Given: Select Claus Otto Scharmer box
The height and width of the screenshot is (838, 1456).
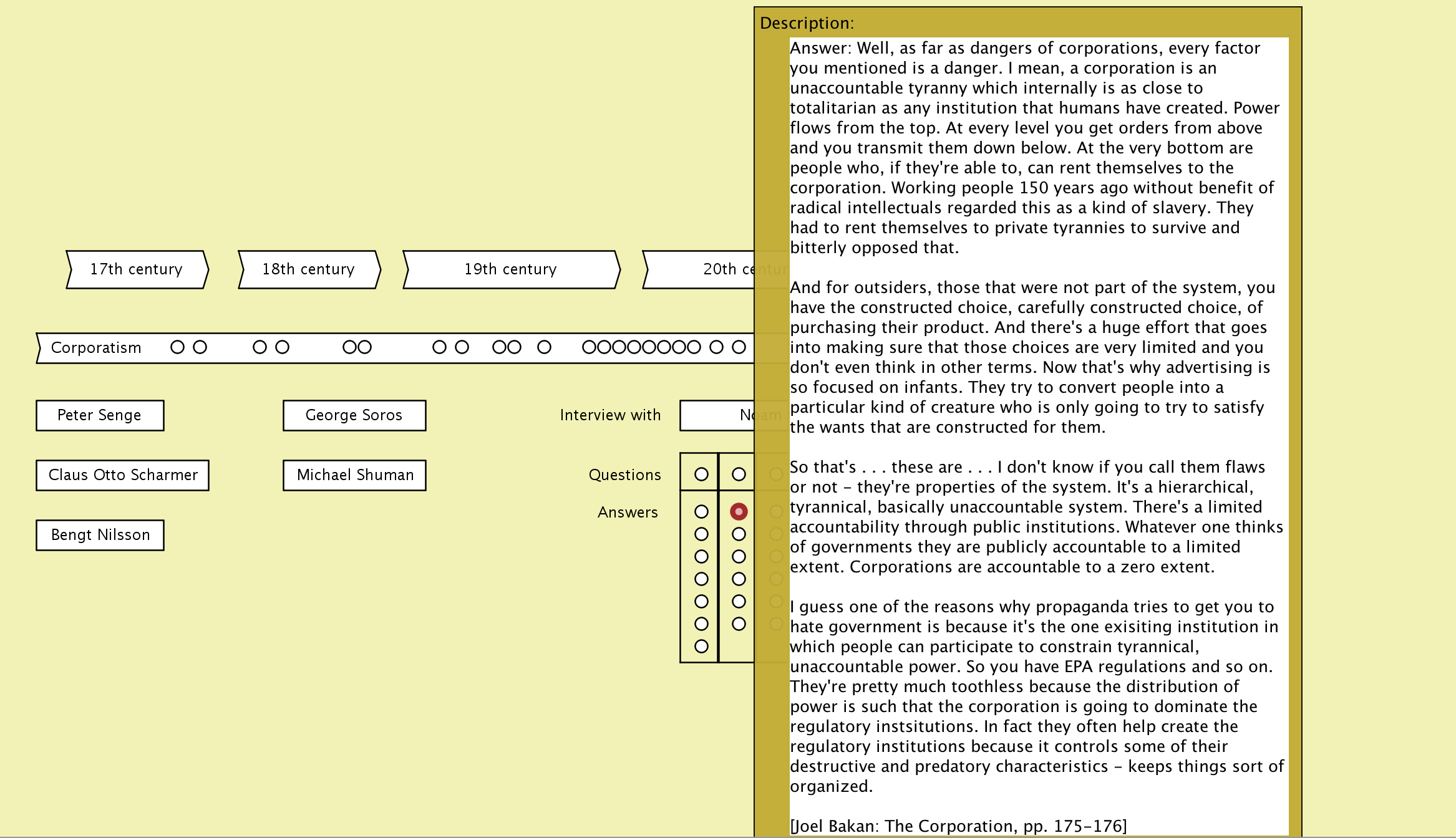Looking at the screenshot, I should (x=122, y=475).
